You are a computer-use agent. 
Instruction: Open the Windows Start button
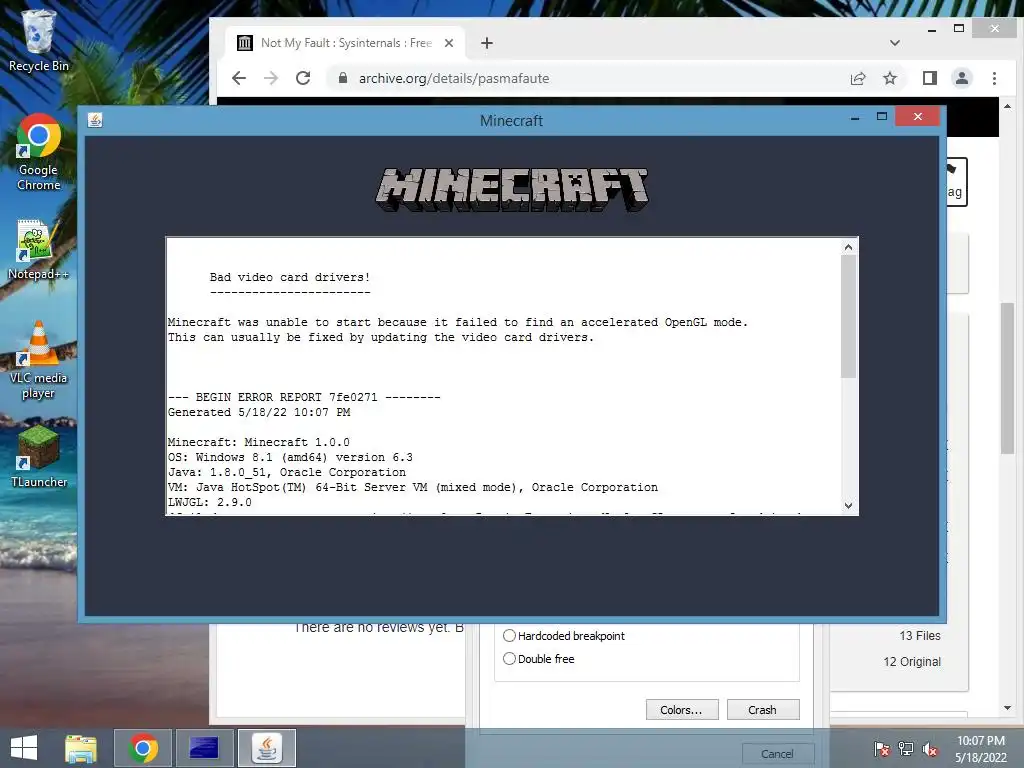click(x=24, y=748)
